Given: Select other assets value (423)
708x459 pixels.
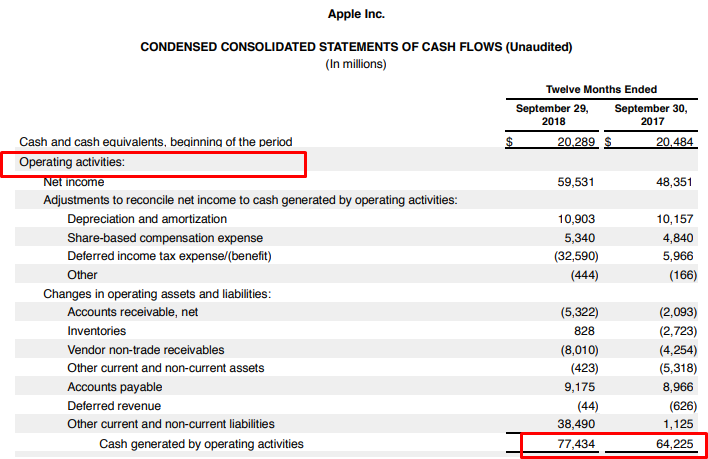Looking at the screenshot, I should [x=584, y=368].
